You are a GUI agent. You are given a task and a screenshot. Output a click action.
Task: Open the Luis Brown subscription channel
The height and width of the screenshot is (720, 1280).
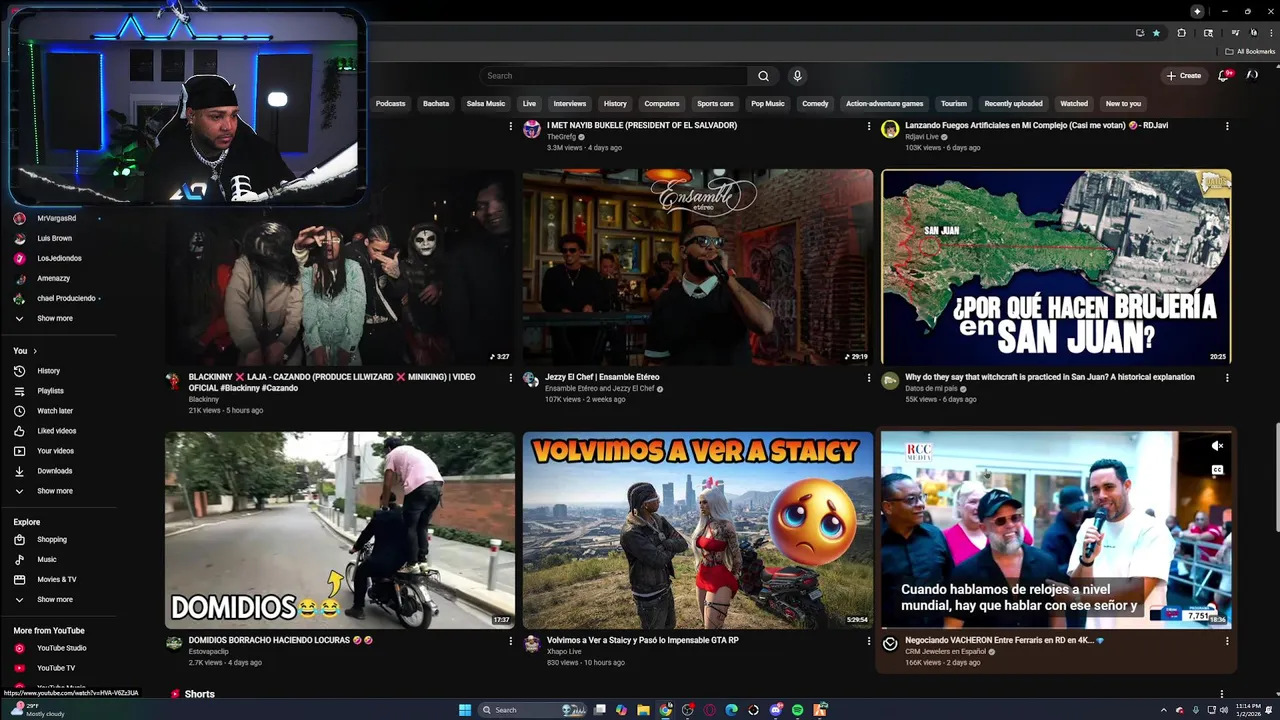(x=55, y=238)
